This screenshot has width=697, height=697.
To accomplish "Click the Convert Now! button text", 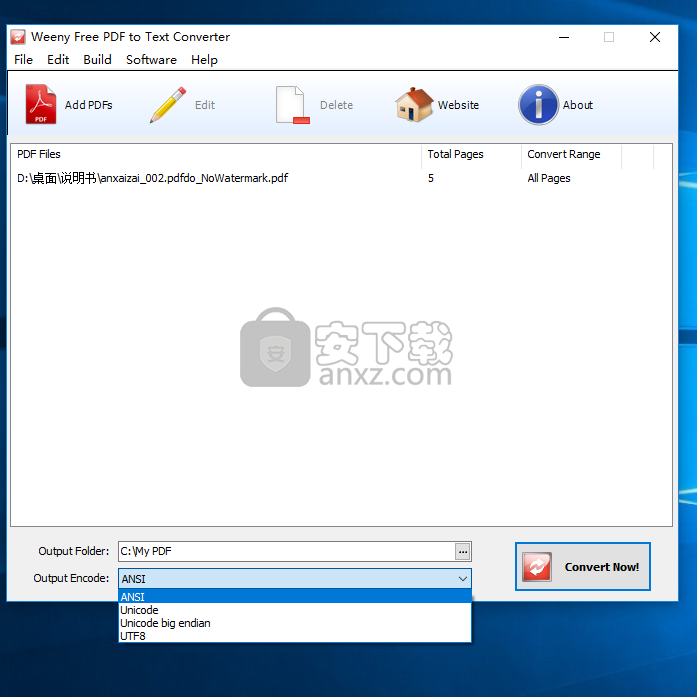I will click(x=601, y=567).
